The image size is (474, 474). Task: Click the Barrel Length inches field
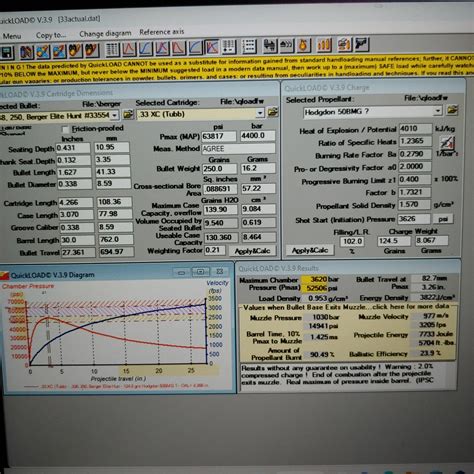tap(77, 240)
